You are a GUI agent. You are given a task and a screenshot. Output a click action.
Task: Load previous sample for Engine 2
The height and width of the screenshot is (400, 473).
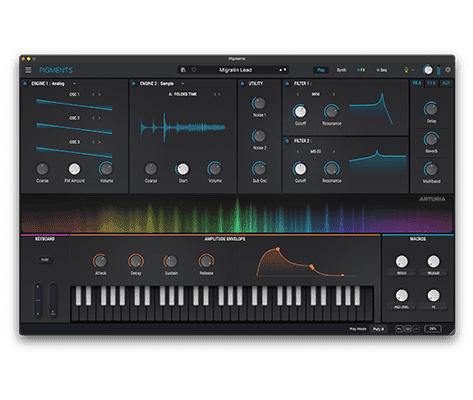click(x=215, y=94)
